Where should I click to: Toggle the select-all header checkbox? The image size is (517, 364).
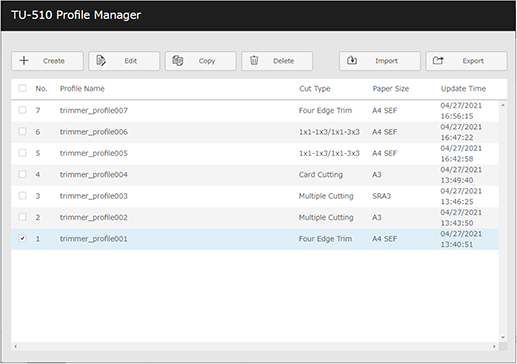pyautogui.click(x=22, y=88)
